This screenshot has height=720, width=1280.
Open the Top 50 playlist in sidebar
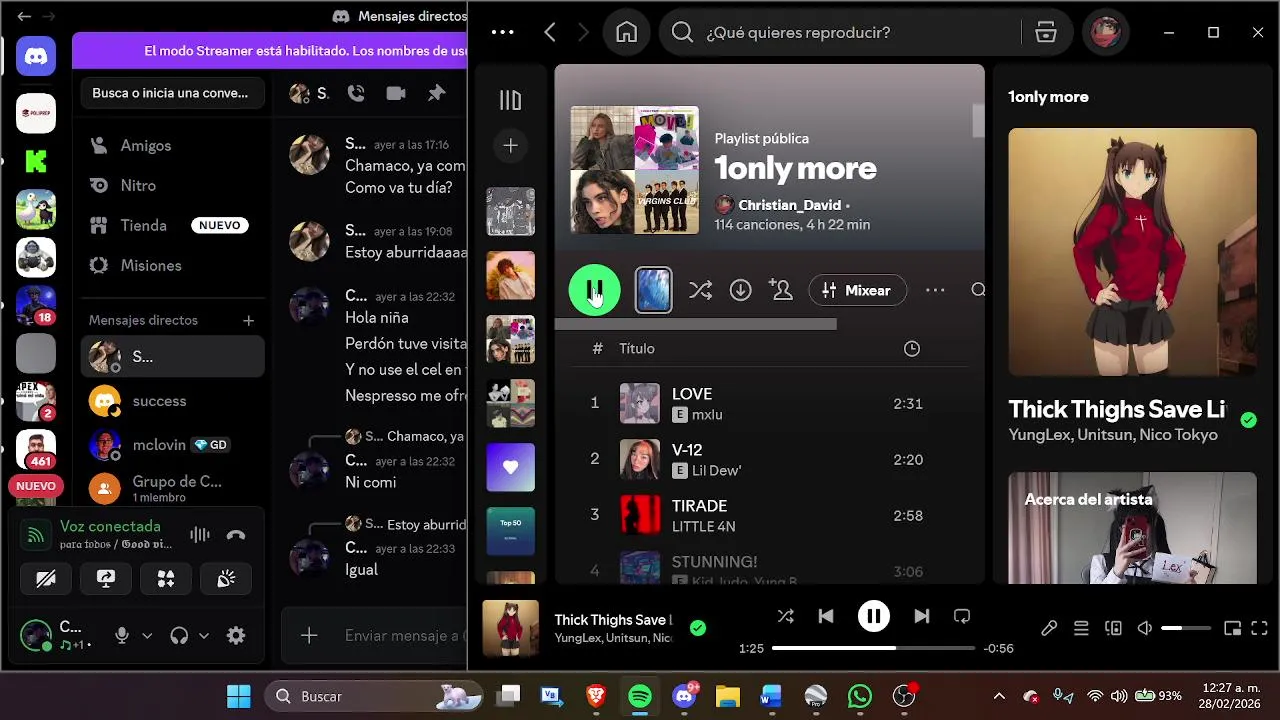510,531
